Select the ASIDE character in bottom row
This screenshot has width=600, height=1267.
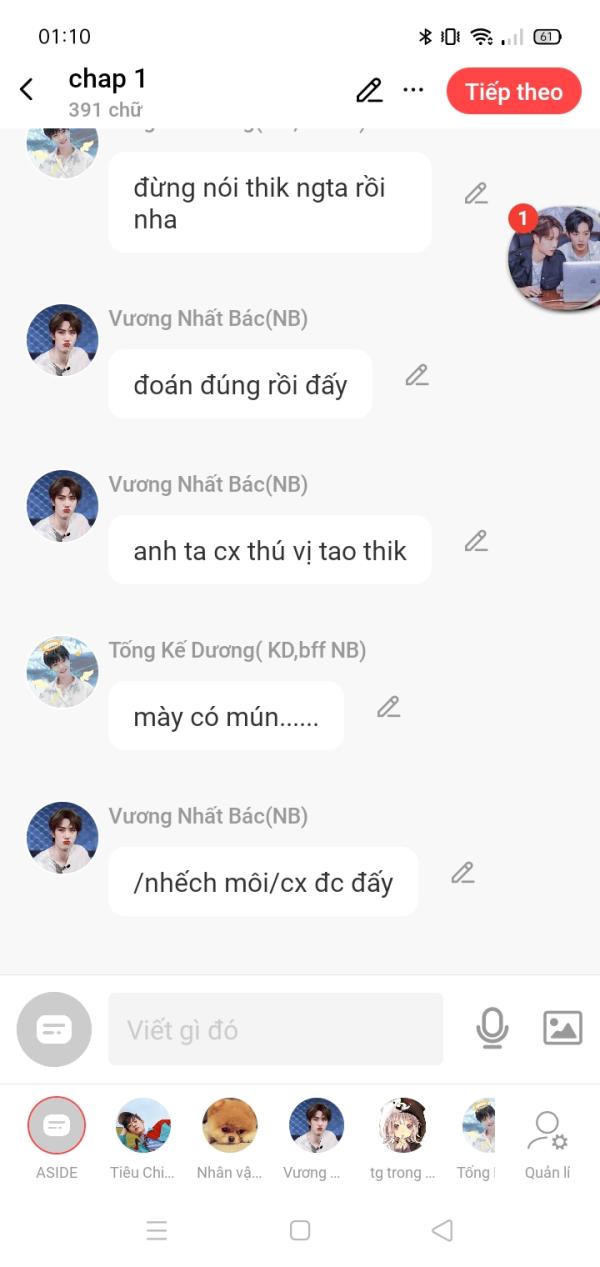57,1138
